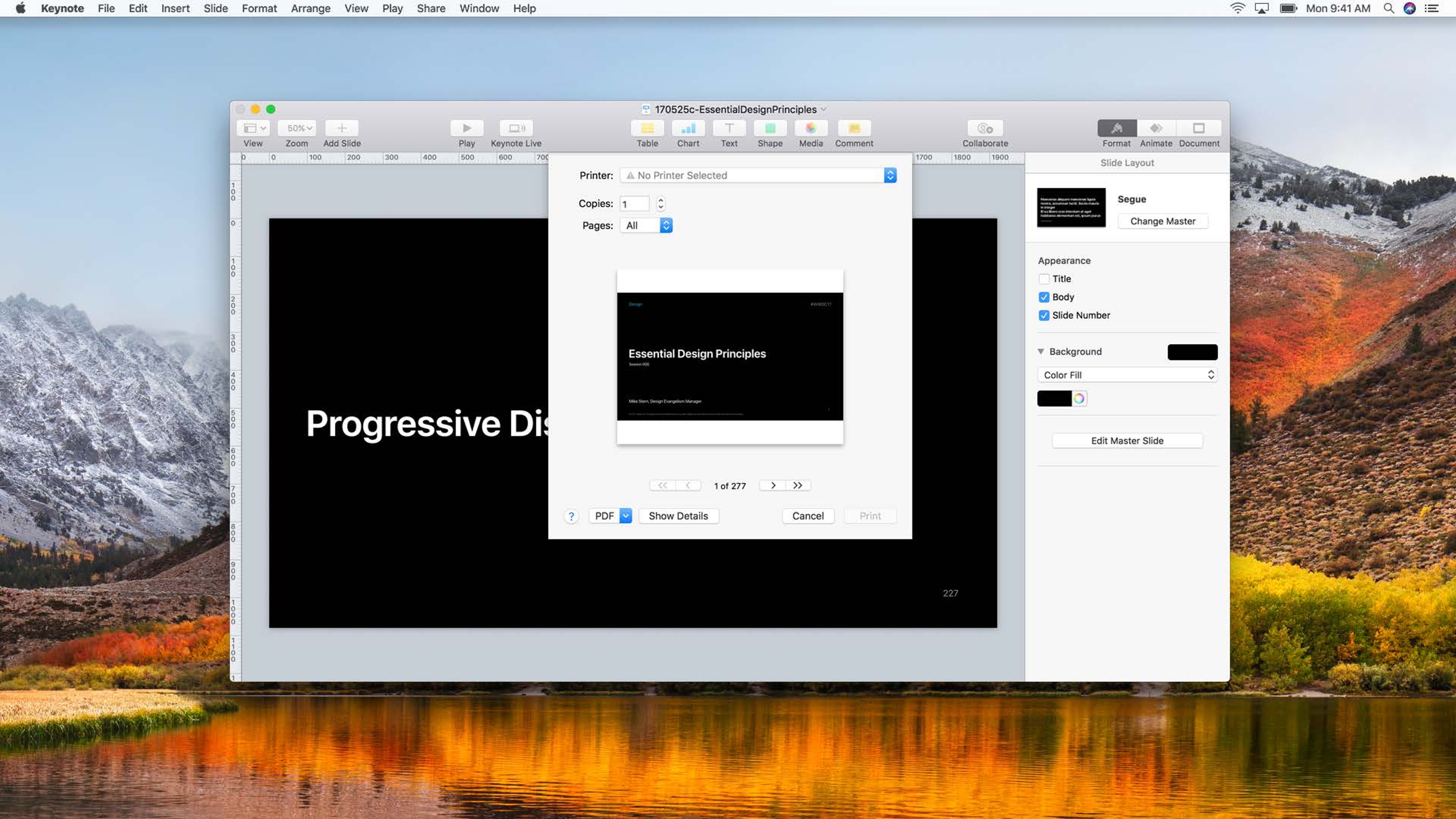The width and height of the screenshot is (1456, 819).
Task: Open the Media toolbar icon
Action: (x=811, y=128)
